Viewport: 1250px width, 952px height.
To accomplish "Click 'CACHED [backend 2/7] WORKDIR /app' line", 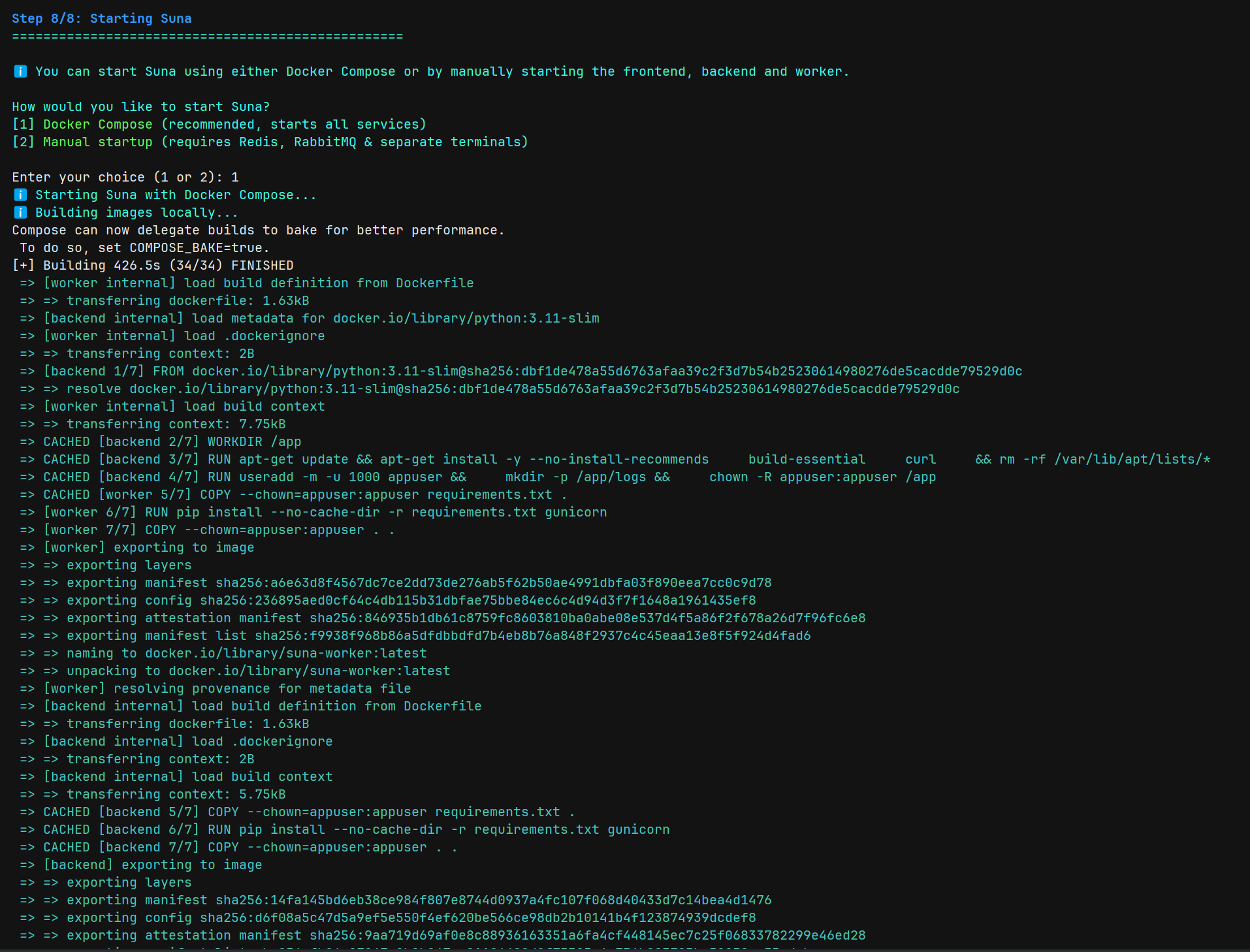I will 161,441.
